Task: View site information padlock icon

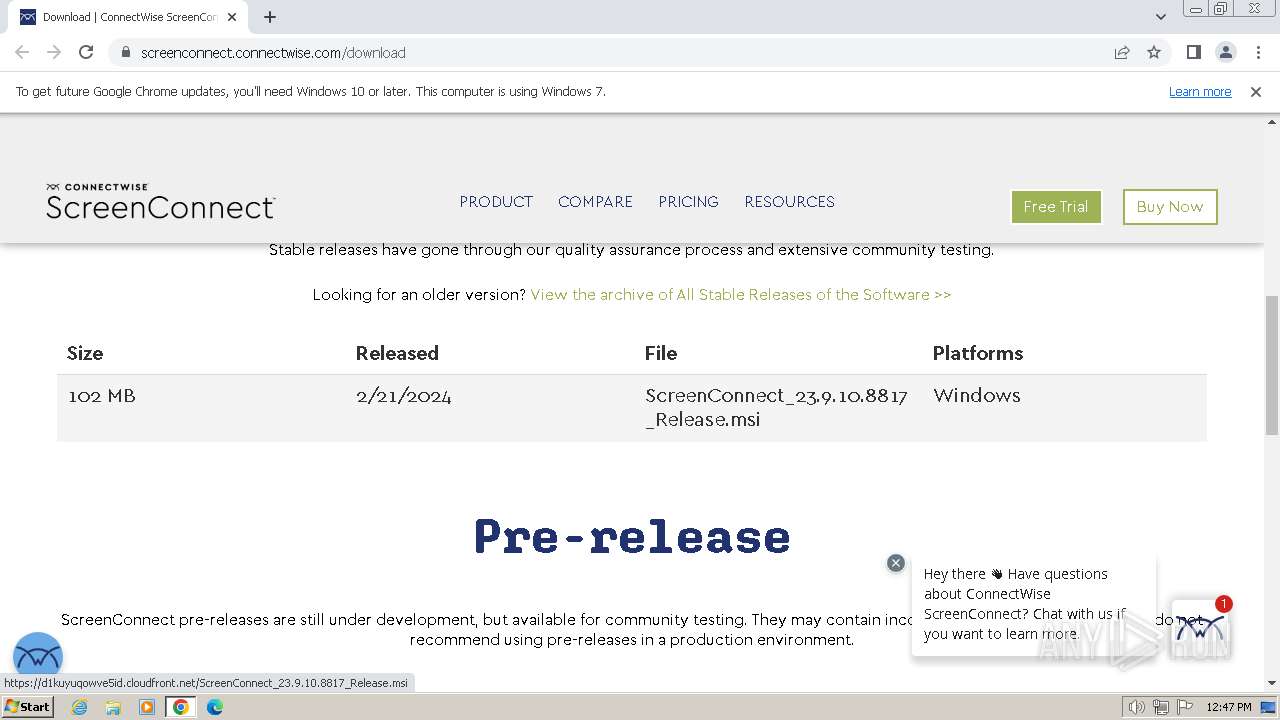Action: point(125,52)
